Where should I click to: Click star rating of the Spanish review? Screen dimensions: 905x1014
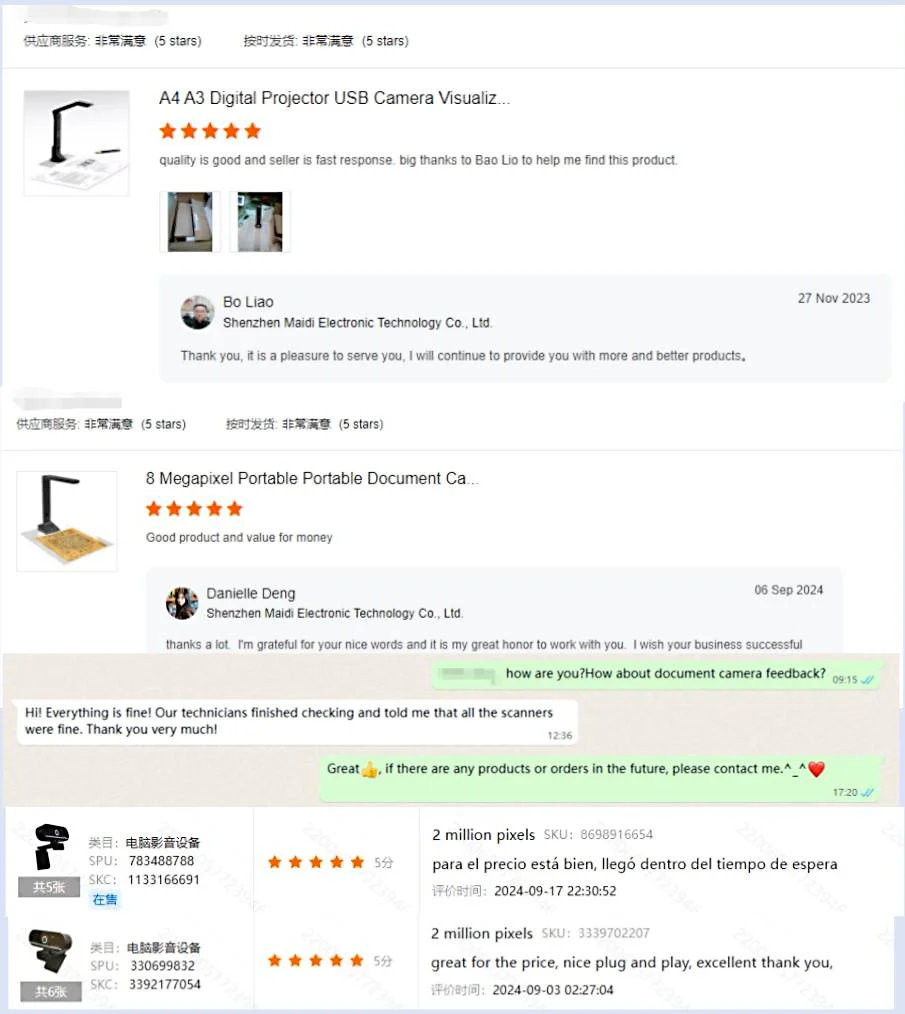click(316, 862)
